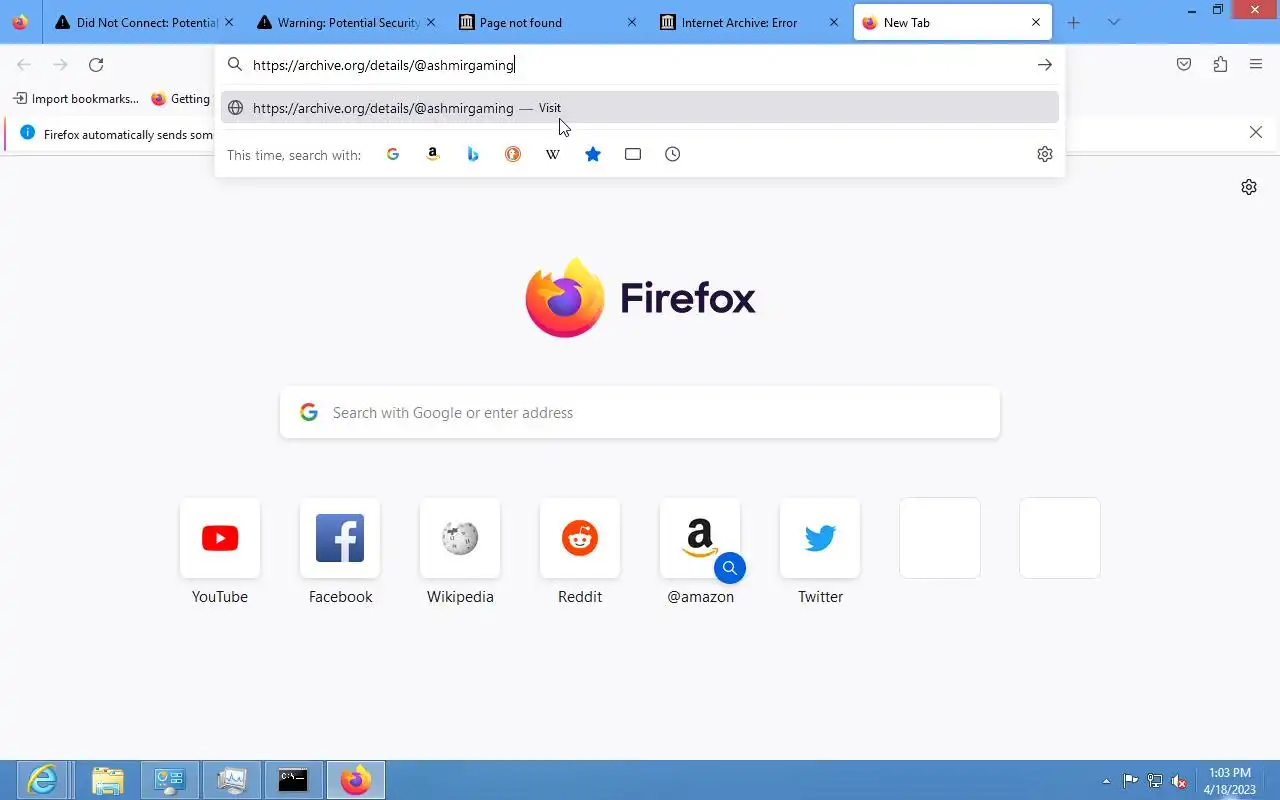Viewport: 1280px width, 800px height.
Task: Open the computer management taskbar item
Action: [169, 780]
